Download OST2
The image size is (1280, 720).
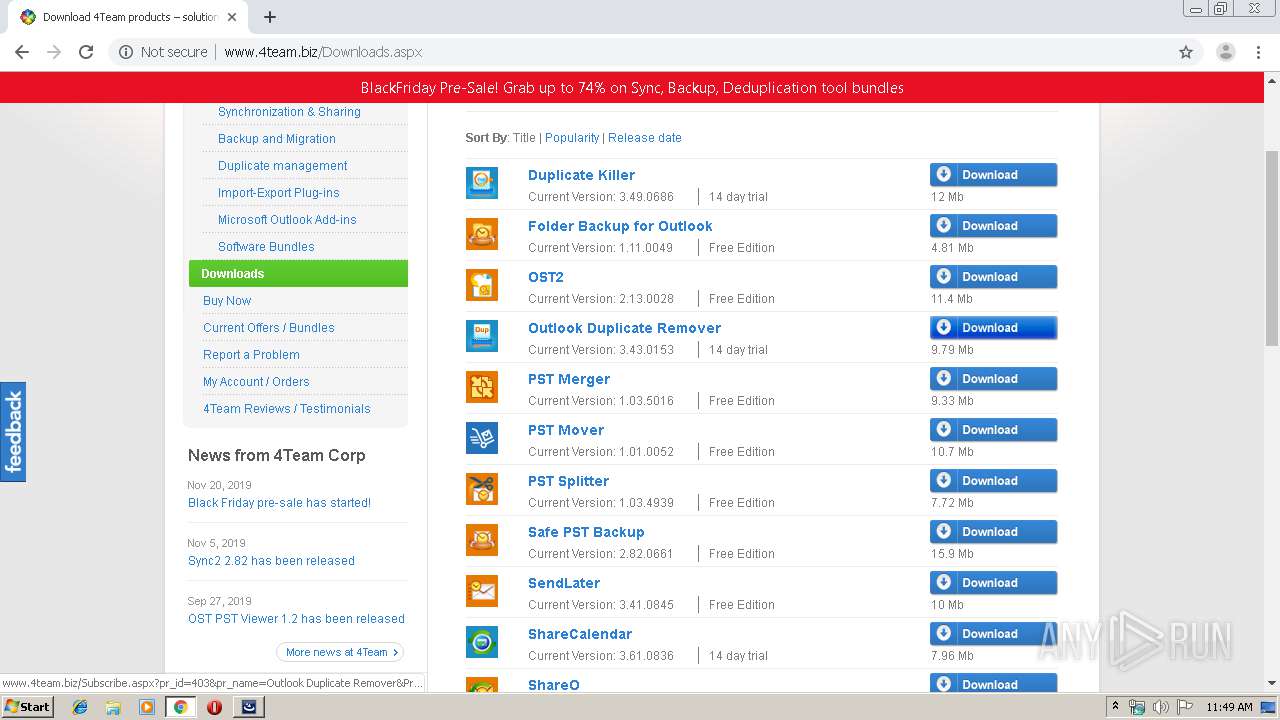[x=993, y=277]
